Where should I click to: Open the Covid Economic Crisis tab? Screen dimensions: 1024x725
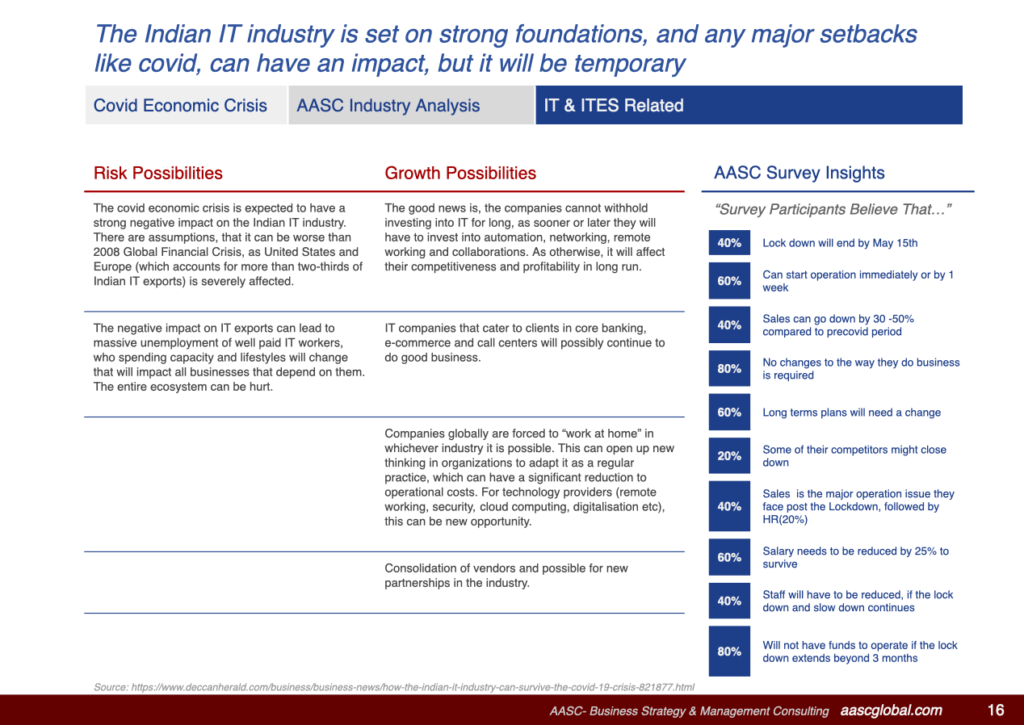coord(181,105)
